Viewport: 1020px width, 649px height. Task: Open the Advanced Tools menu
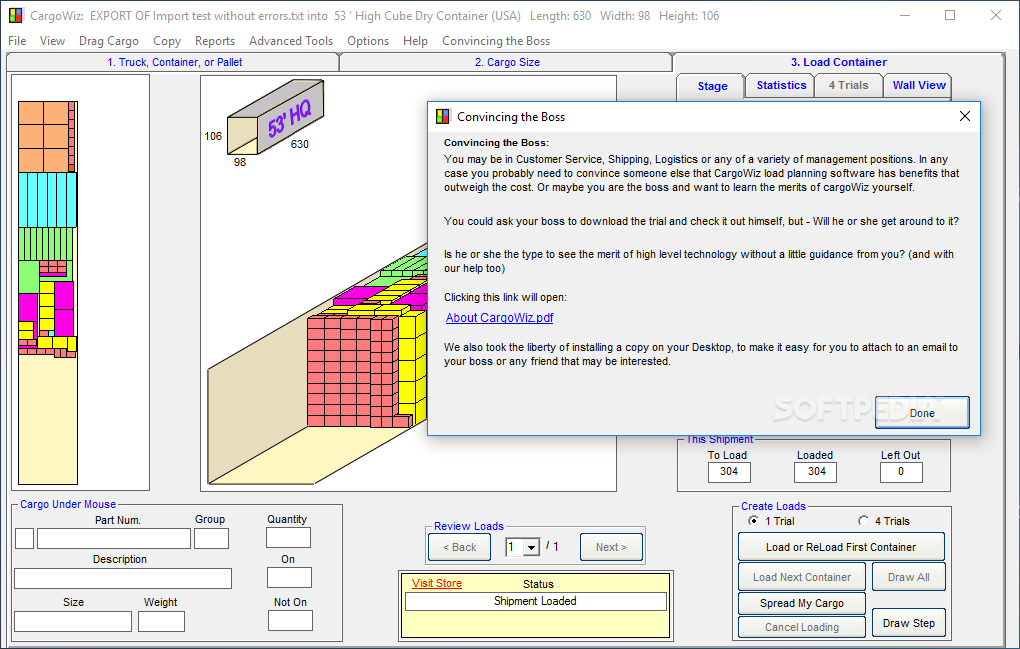click(291, 41)
